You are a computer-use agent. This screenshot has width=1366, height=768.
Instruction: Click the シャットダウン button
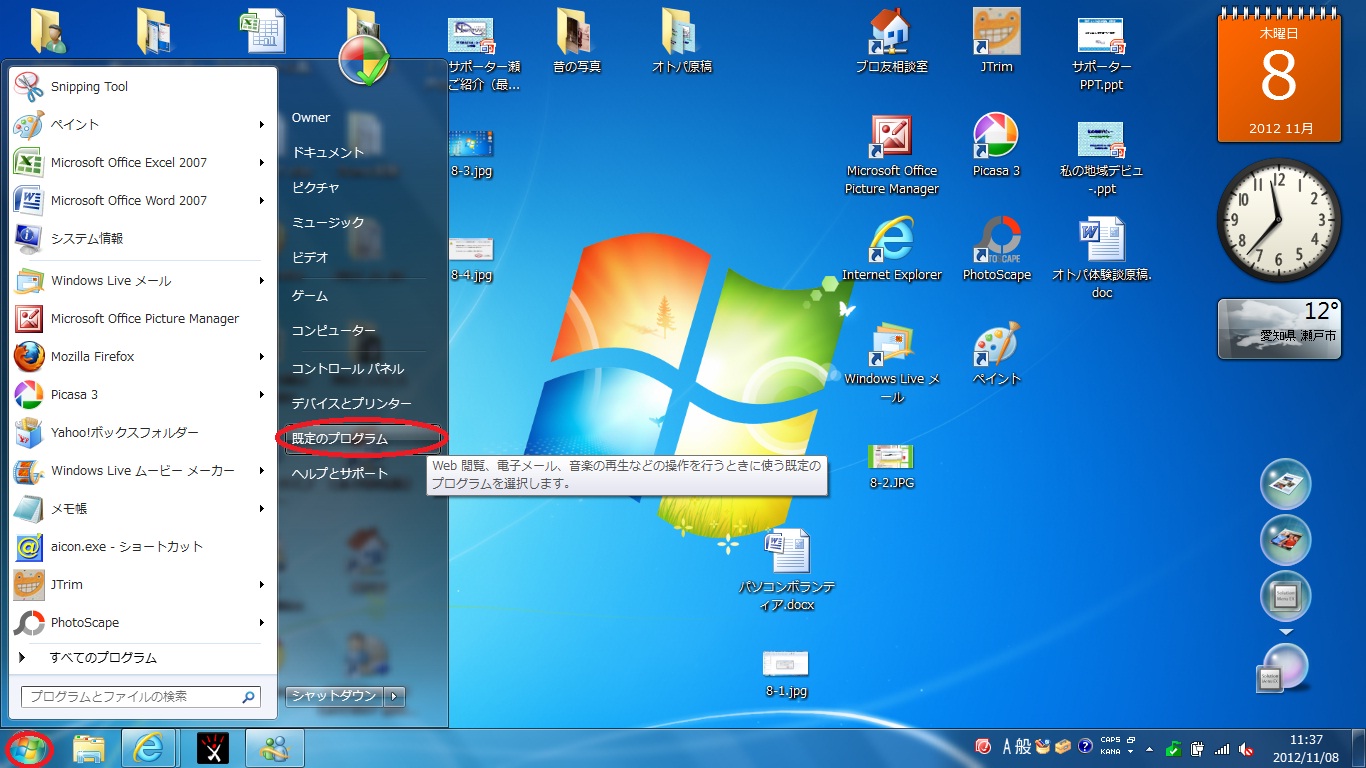334,696
